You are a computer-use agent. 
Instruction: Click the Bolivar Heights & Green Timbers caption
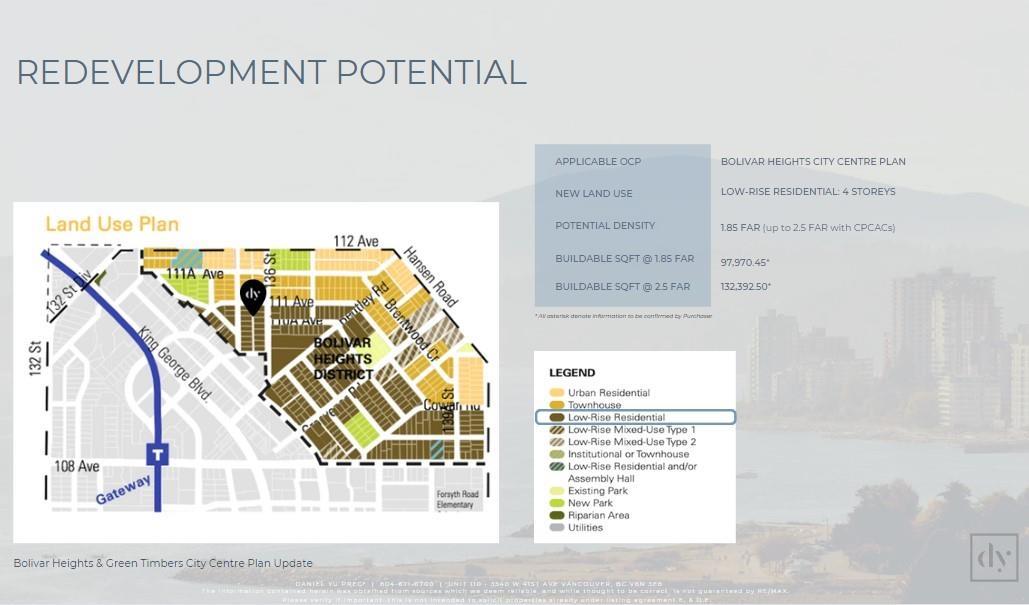pyautogui.click(x=163, y=564)
